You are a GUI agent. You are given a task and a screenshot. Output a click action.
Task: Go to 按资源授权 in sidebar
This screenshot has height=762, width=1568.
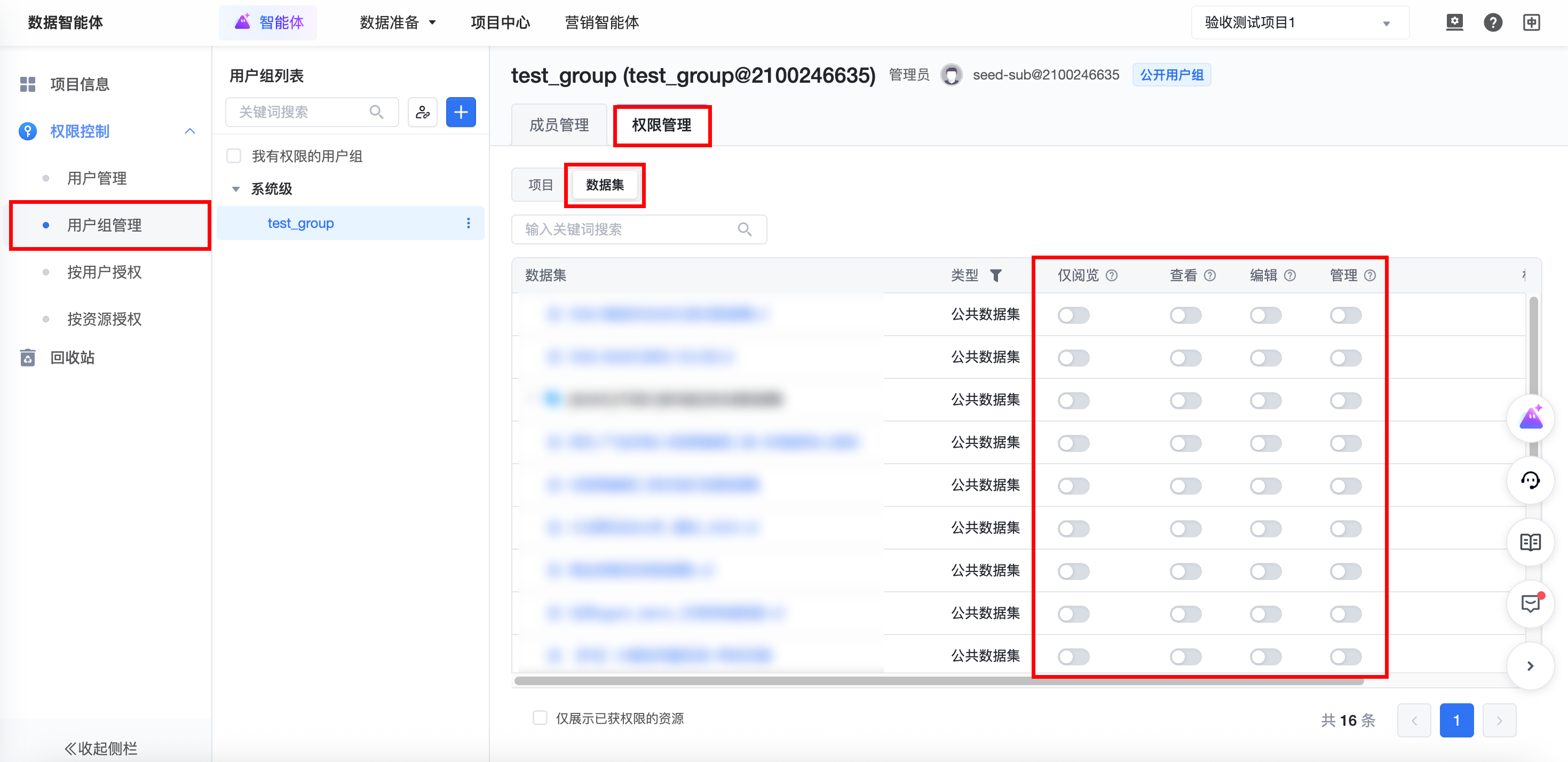[104, 319]
